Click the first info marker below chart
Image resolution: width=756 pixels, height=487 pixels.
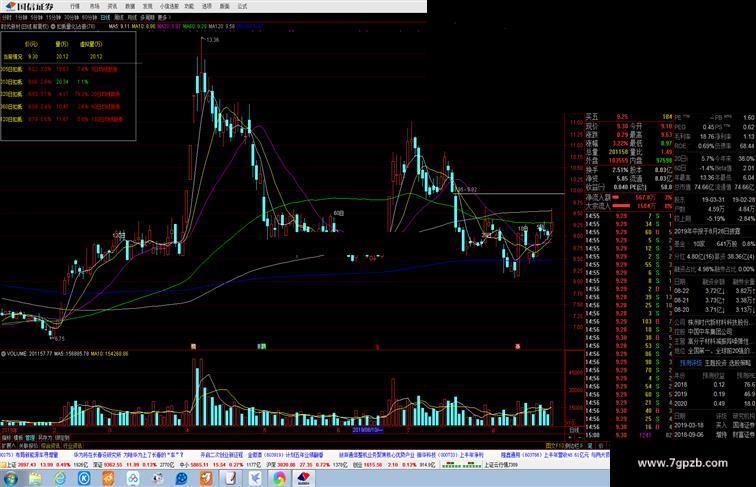click(x=193, y=346)
